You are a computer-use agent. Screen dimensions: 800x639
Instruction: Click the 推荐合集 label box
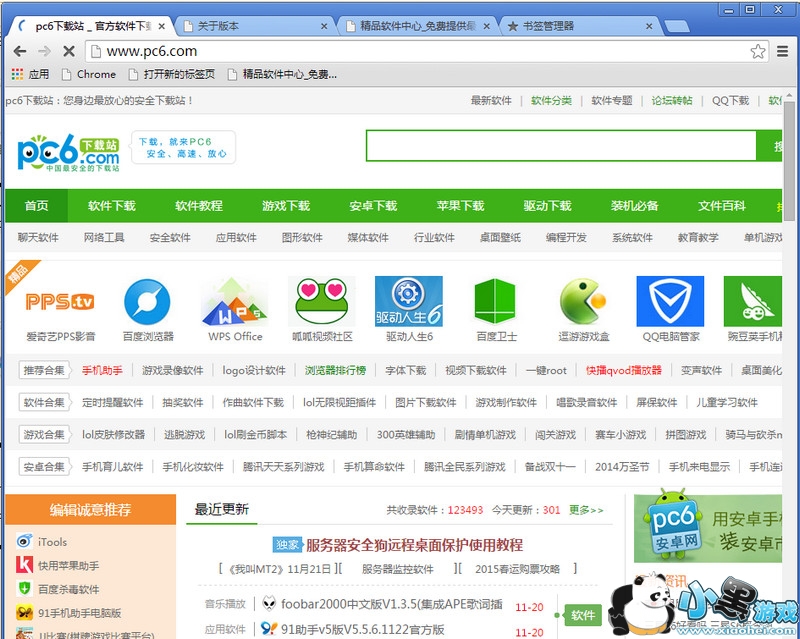pos(44,370)
